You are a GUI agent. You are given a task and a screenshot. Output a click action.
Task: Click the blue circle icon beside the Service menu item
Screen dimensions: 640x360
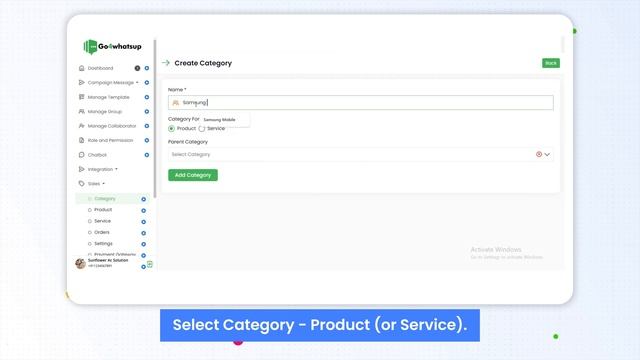pyautogui.click(x=143, y=222)
